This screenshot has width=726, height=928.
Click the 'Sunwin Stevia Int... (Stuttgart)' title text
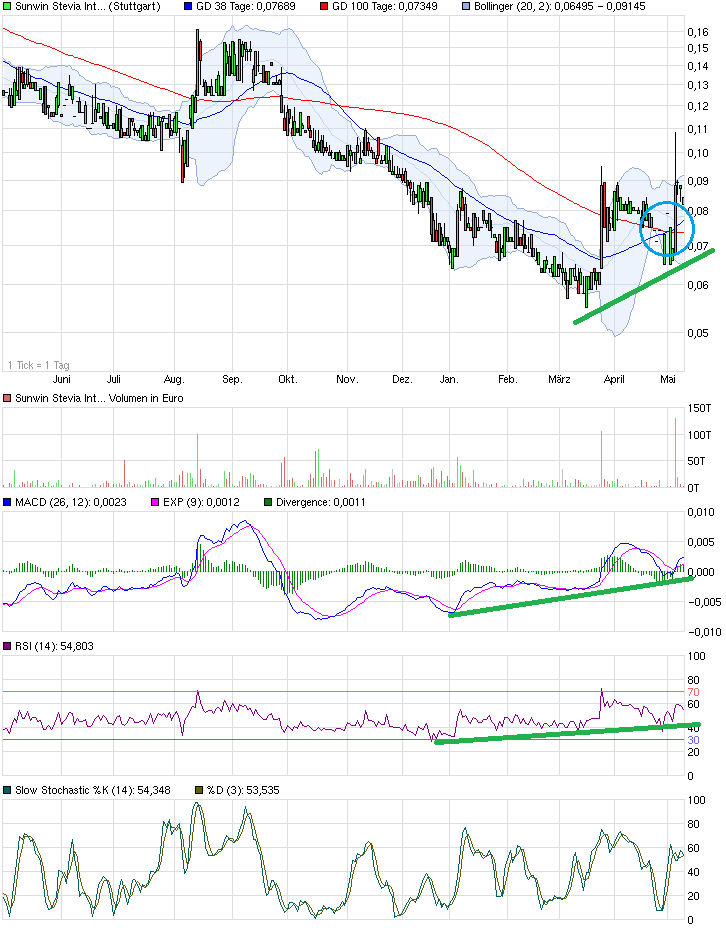pyautogui.click(x=88, y=7)
